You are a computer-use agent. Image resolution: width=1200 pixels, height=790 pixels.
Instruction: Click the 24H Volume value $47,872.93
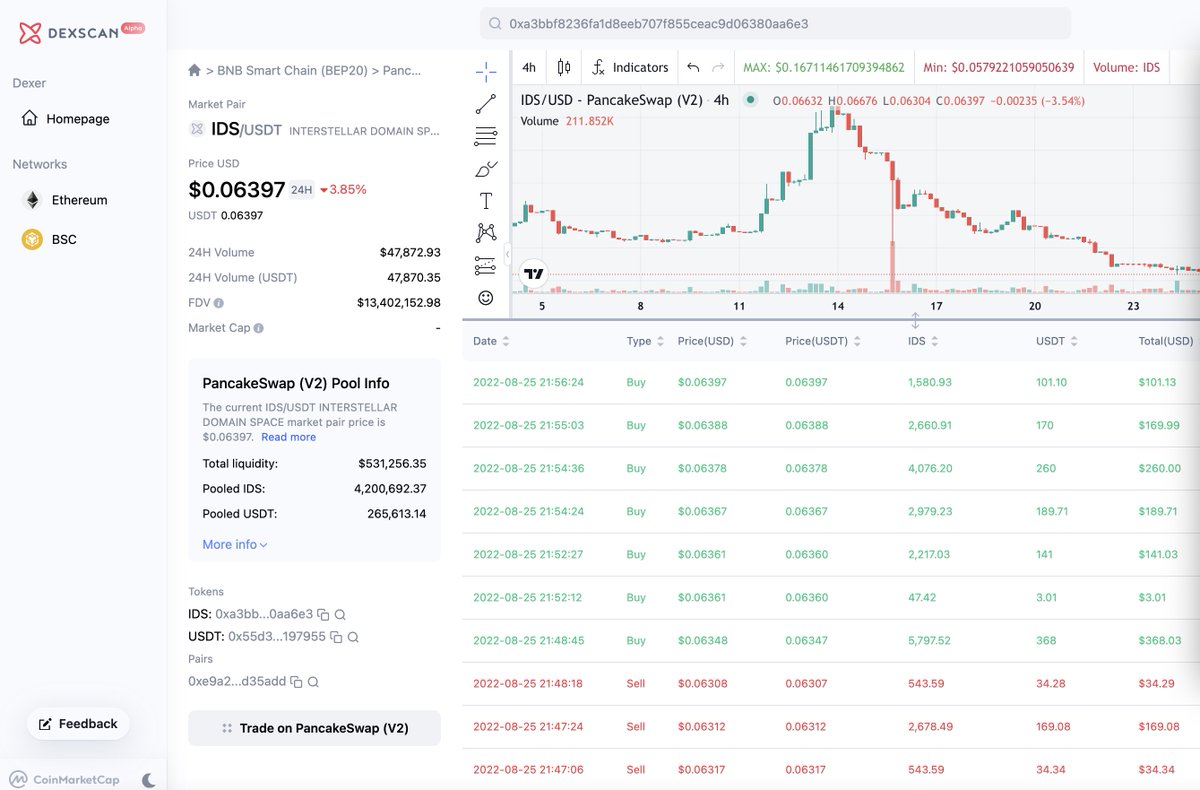[410, 252]
